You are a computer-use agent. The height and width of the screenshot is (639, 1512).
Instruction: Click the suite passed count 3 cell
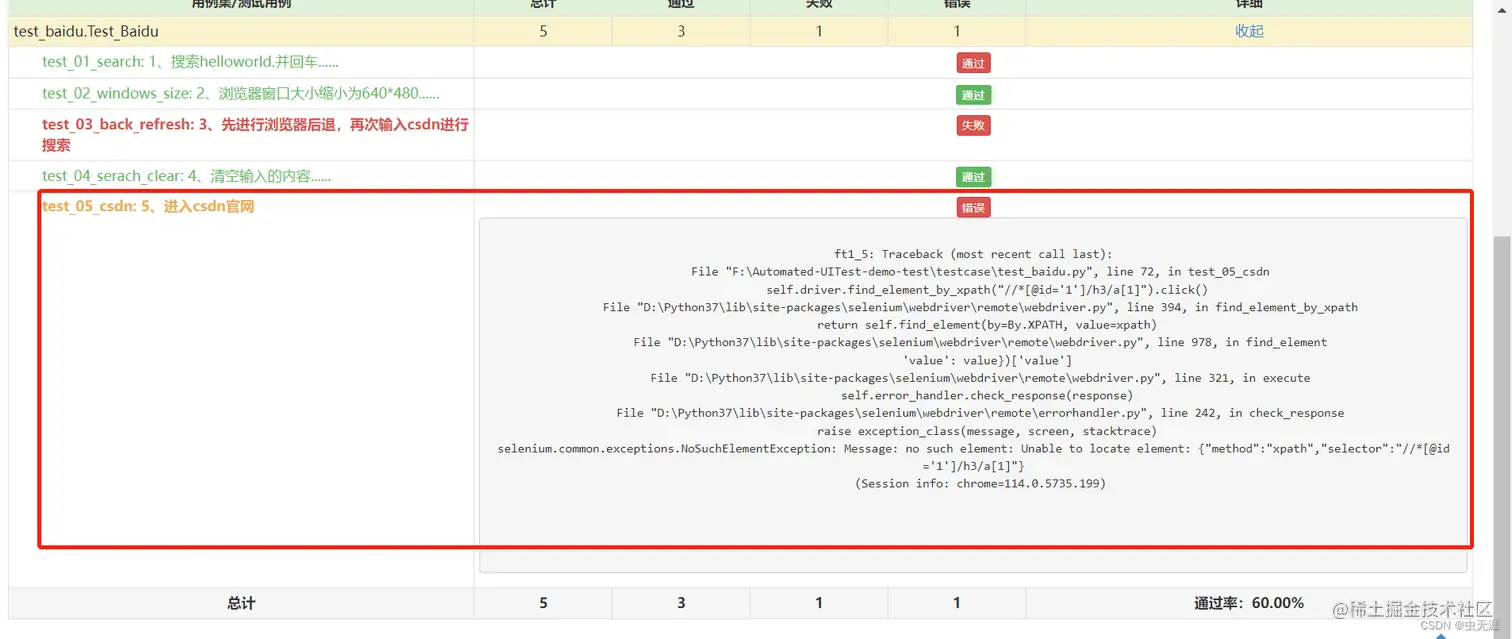point(681,31)
